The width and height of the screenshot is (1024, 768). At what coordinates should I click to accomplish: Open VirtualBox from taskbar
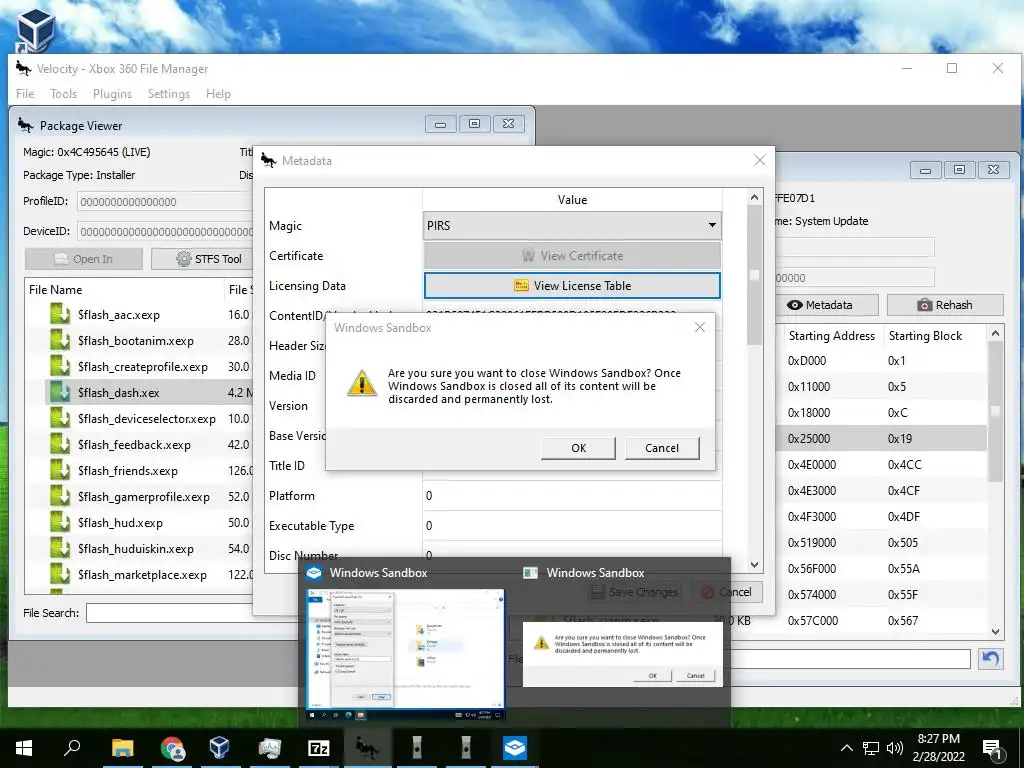coord(220,748)
